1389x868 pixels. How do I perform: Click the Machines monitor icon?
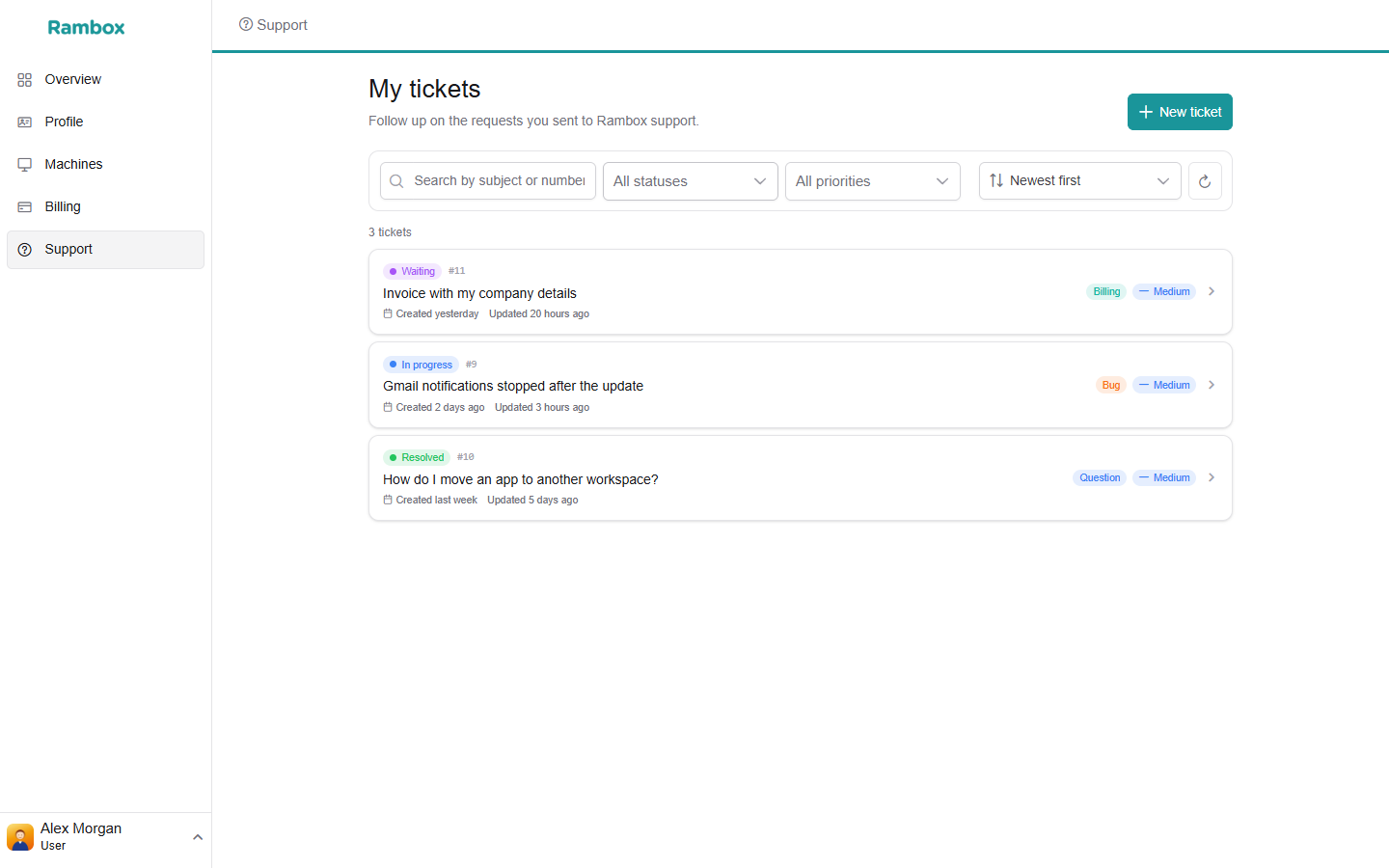click(25, 165)
